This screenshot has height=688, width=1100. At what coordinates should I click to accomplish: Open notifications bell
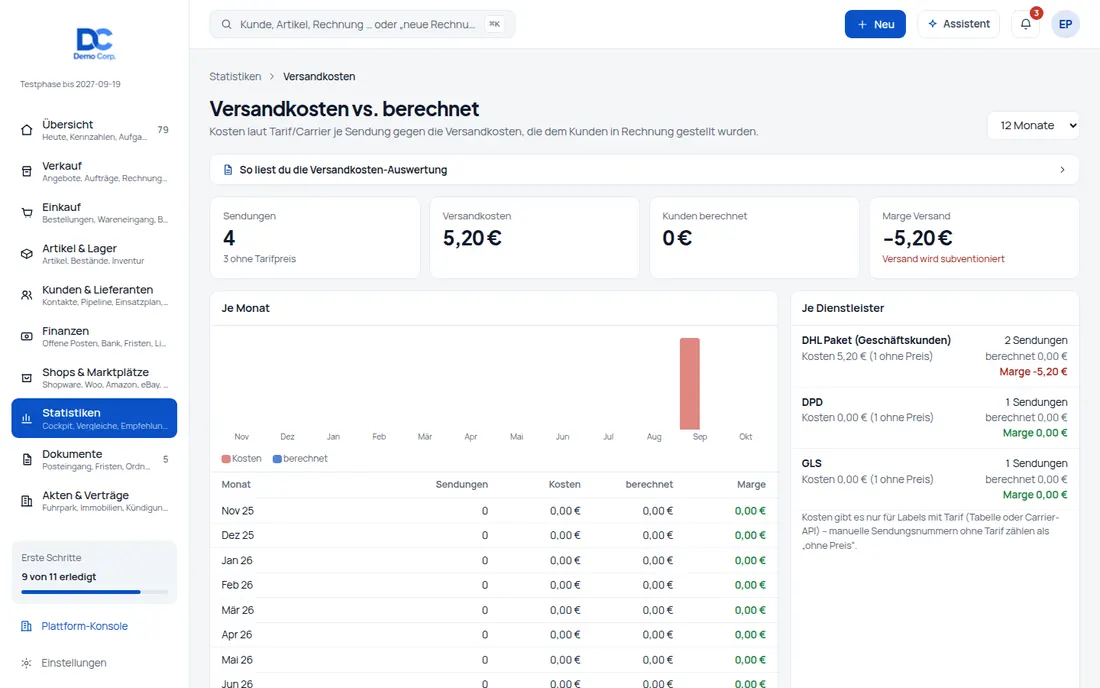[1026, 24]
